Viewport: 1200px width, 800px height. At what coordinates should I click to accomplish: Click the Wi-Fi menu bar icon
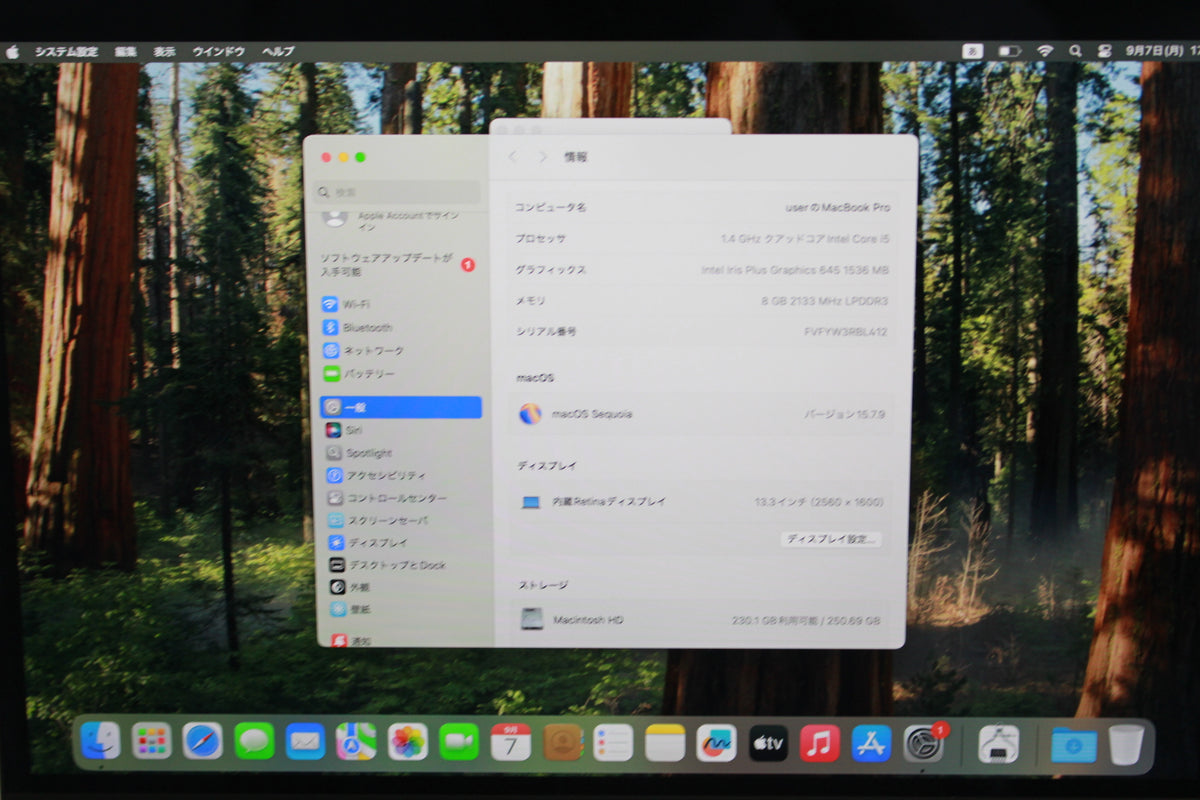[1045, 50]
